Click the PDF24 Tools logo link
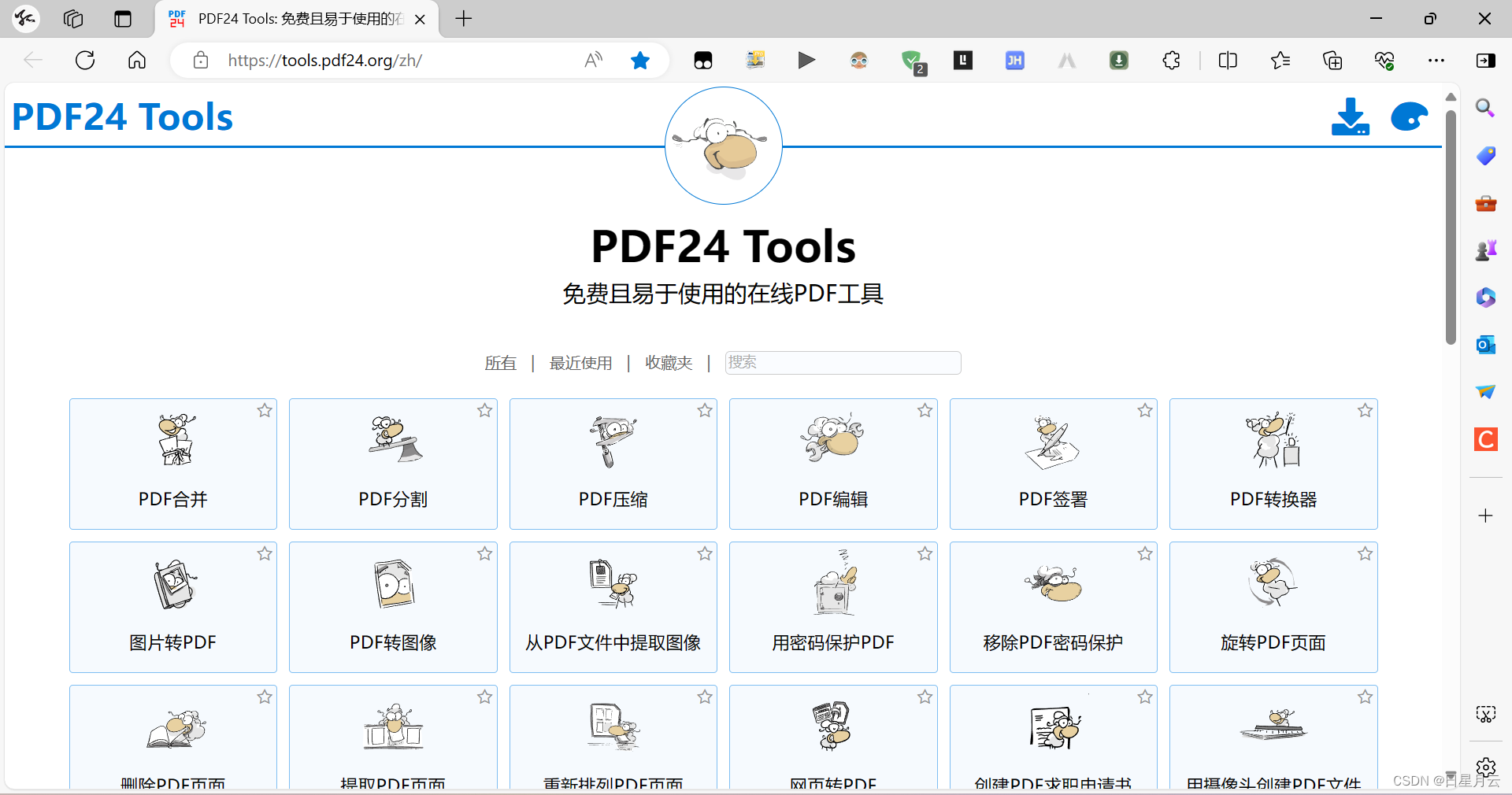This screenshot has height=795, width=1512. pyautogui.click(x=122, y=116)
